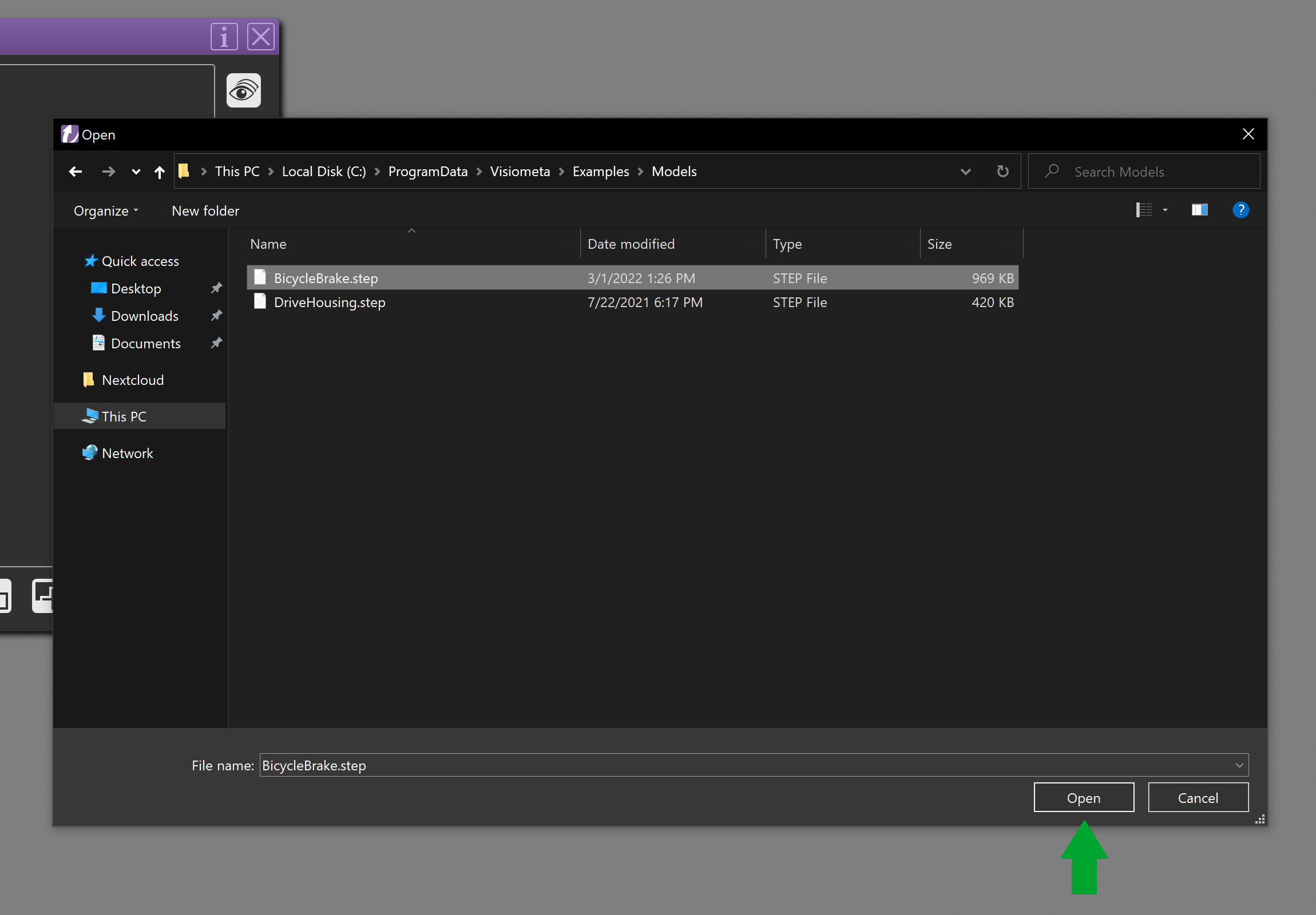The image size is (1316, 915).
Task: Open recent locations dropdown arrow
Action: [x=136, y=172]
